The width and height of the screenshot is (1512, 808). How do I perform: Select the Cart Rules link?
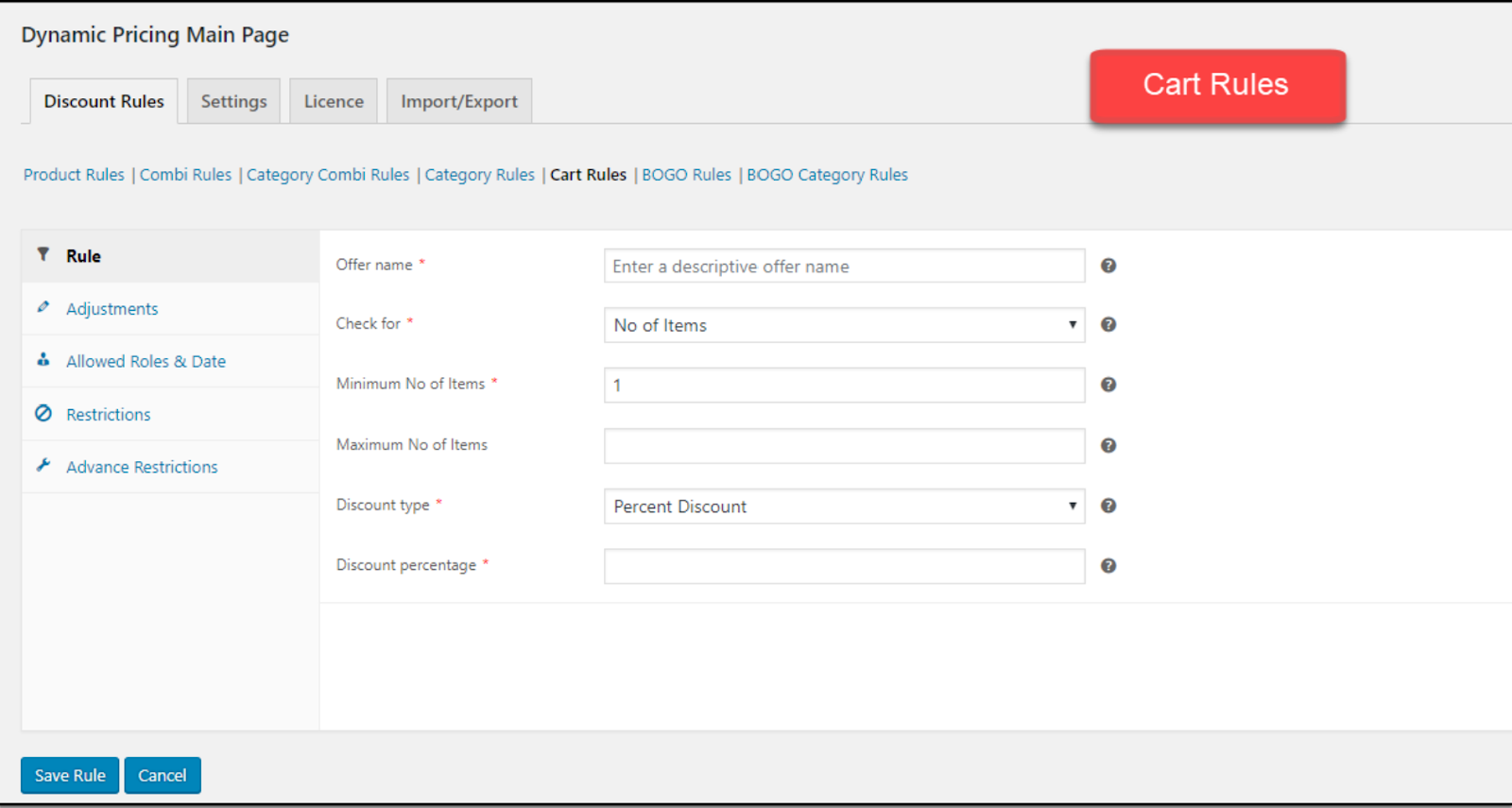[x=588, y=175]
